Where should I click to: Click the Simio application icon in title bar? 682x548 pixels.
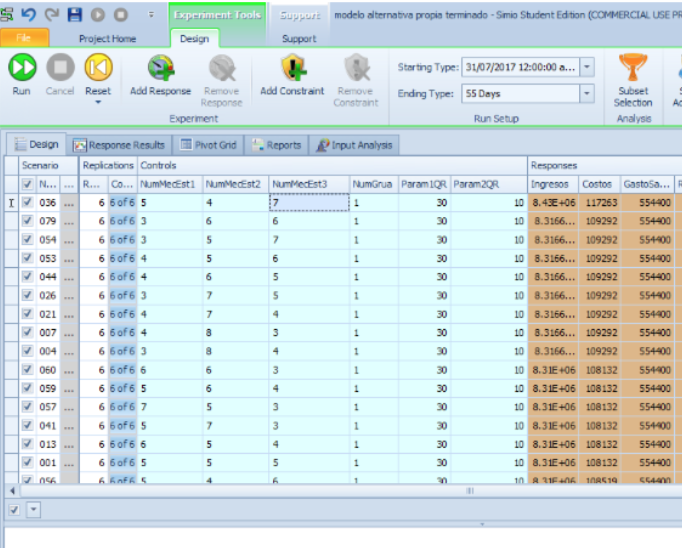pyautogui.click(x=7, y=15)
